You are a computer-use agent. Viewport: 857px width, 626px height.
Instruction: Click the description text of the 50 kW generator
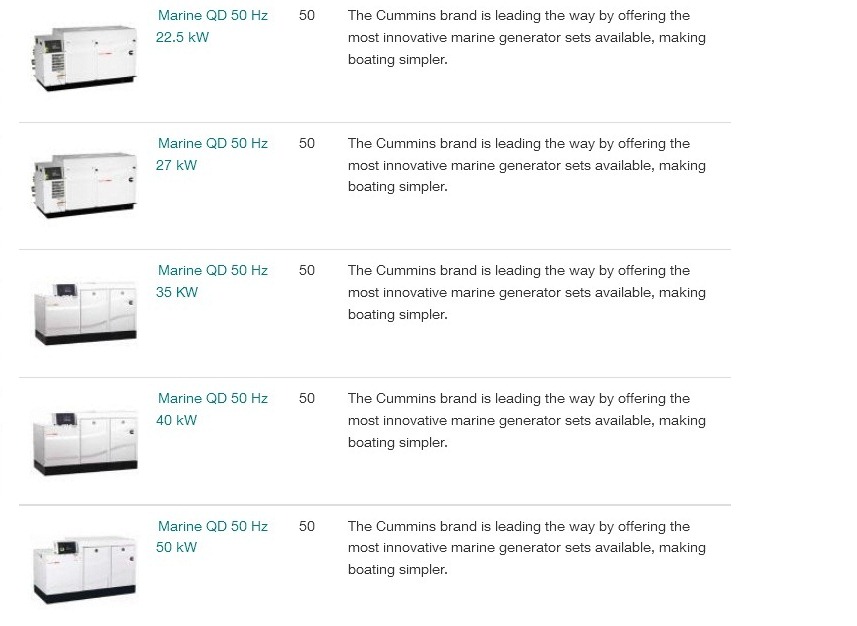(527, 547)
